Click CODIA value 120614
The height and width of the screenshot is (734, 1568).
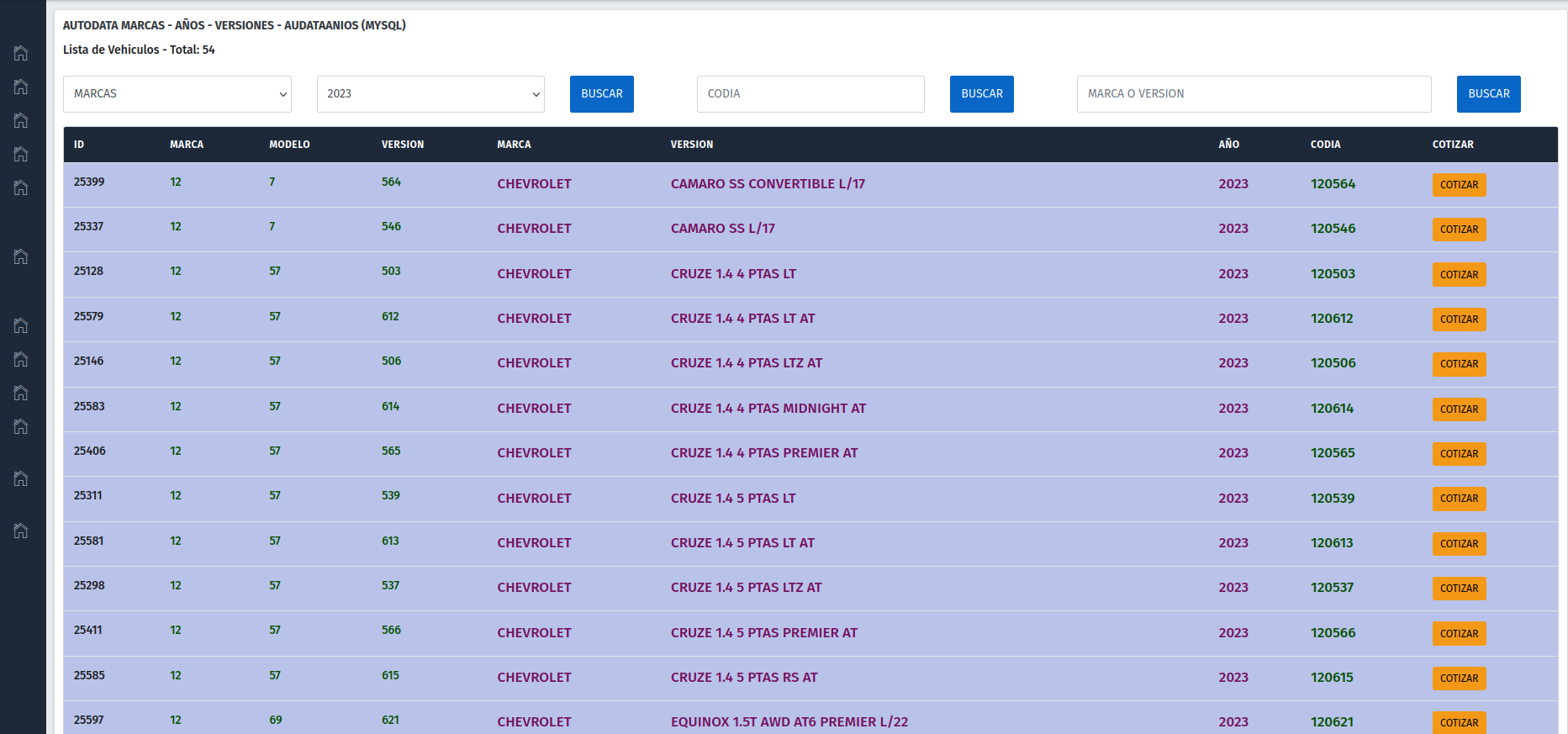(x=1332, y=408)
